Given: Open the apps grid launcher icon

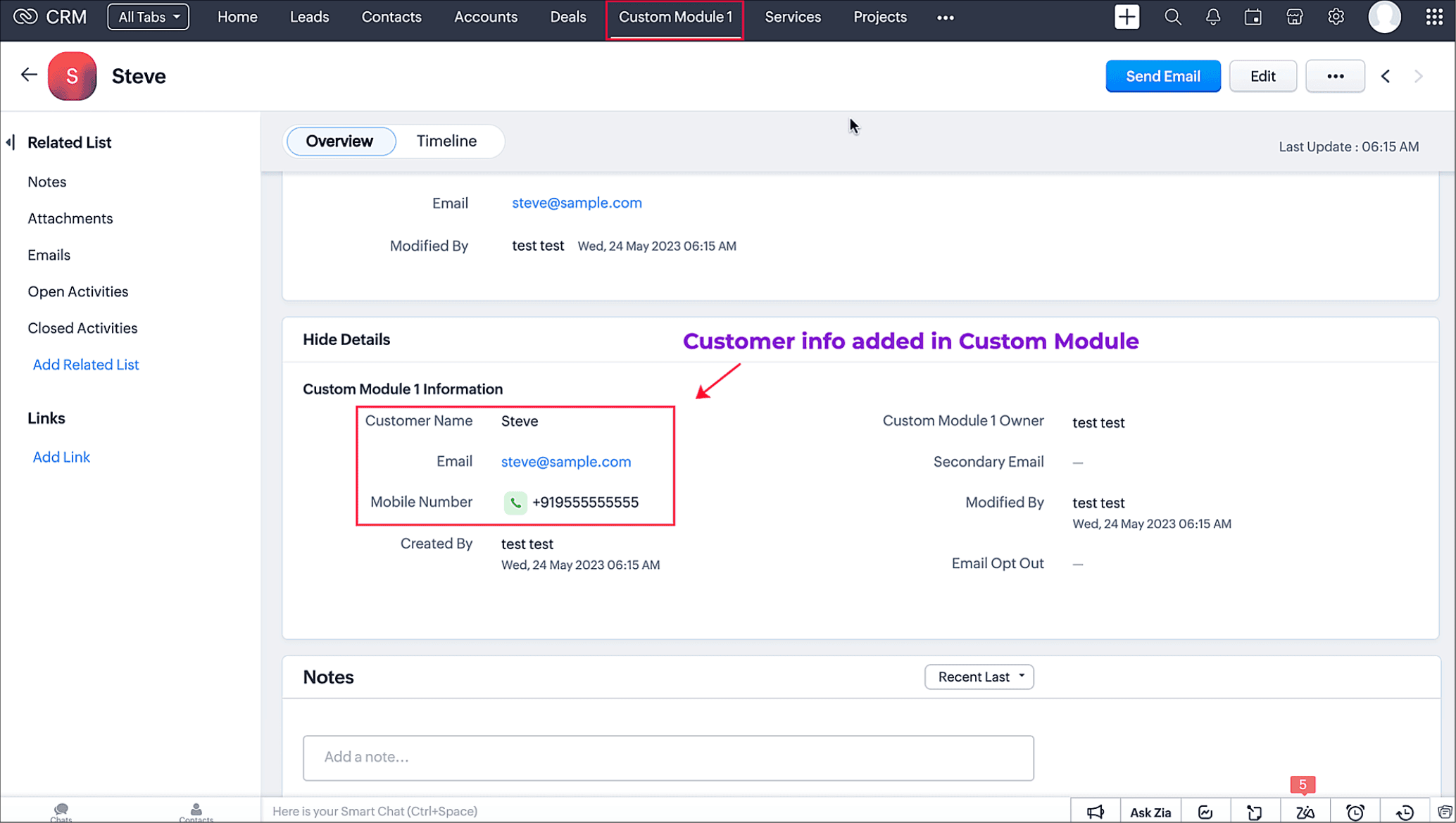Looking at the screenshot, I should pos(1434,17).
